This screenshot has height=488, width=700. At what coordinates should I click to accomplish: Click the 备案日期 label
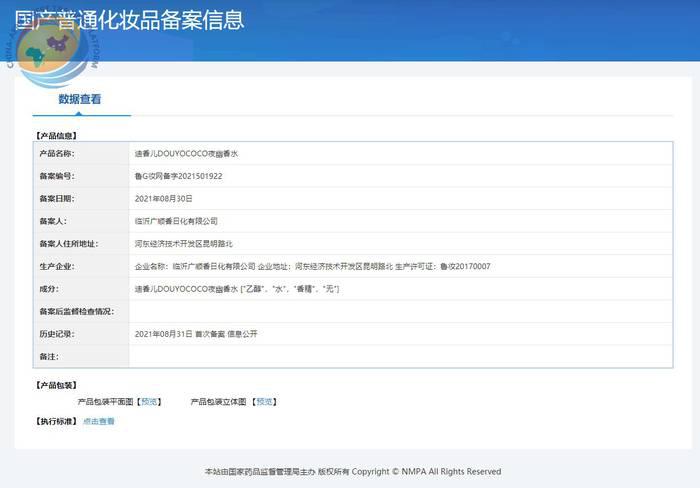click(x=57, y=199)
